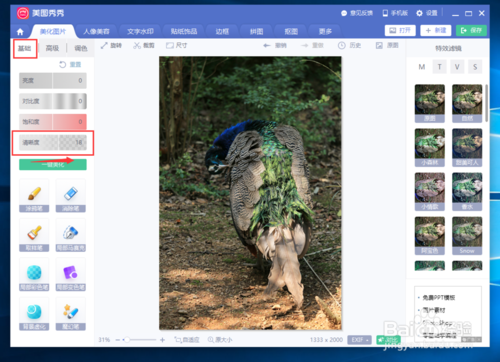Select the 涂鸦笔 doodle brush tool
The image size is (500, 362).
point(34,196)
